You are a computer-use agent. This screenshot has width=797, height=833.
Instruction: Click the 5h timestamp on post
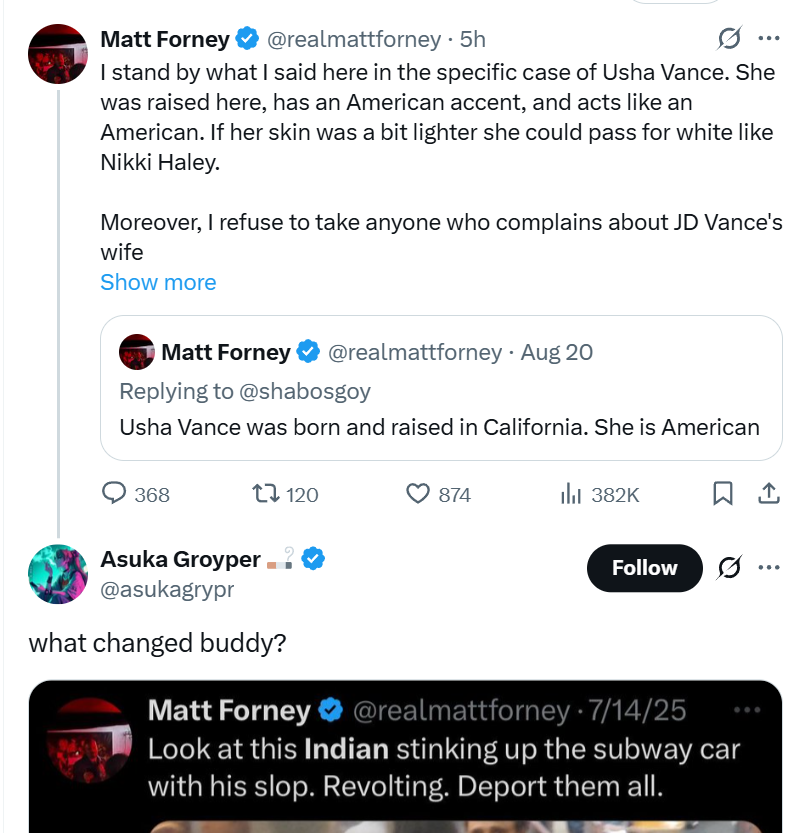(472, 39)
